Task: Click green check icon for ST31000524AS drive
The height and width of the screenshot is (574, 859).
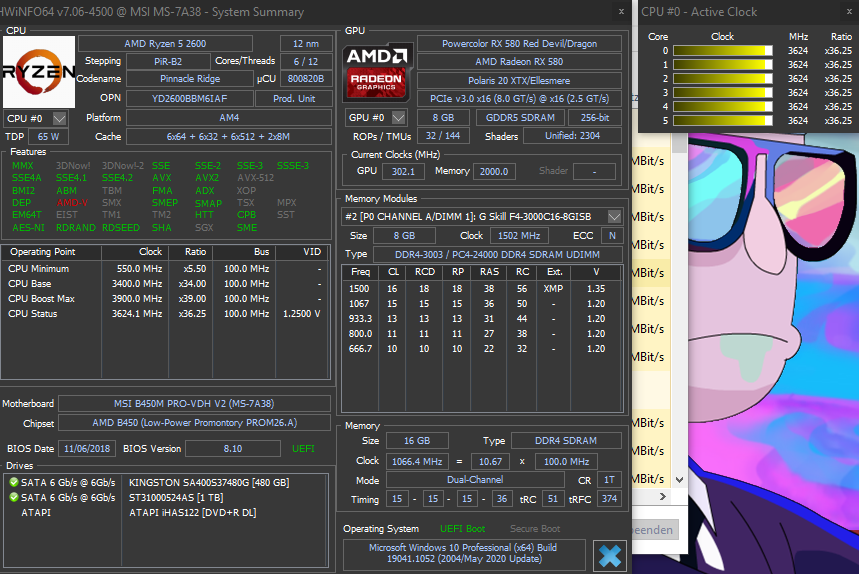Action: pyautogui.click(x=14, y=497)
